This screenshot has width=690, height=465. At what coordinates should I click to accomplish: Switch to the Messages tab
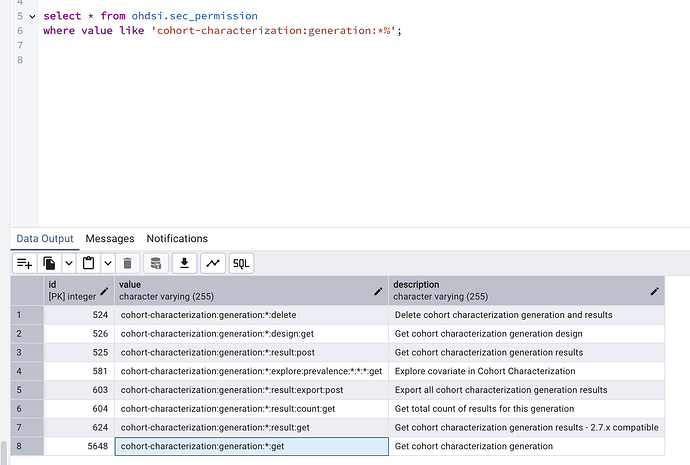pyautogui.click(x=110, y=238)
